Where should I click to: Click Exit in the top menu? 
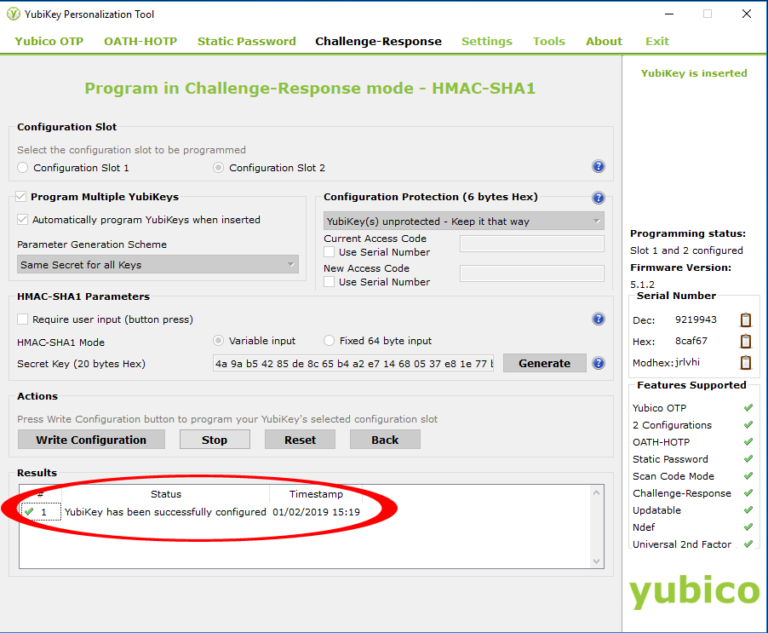point(657,41)
